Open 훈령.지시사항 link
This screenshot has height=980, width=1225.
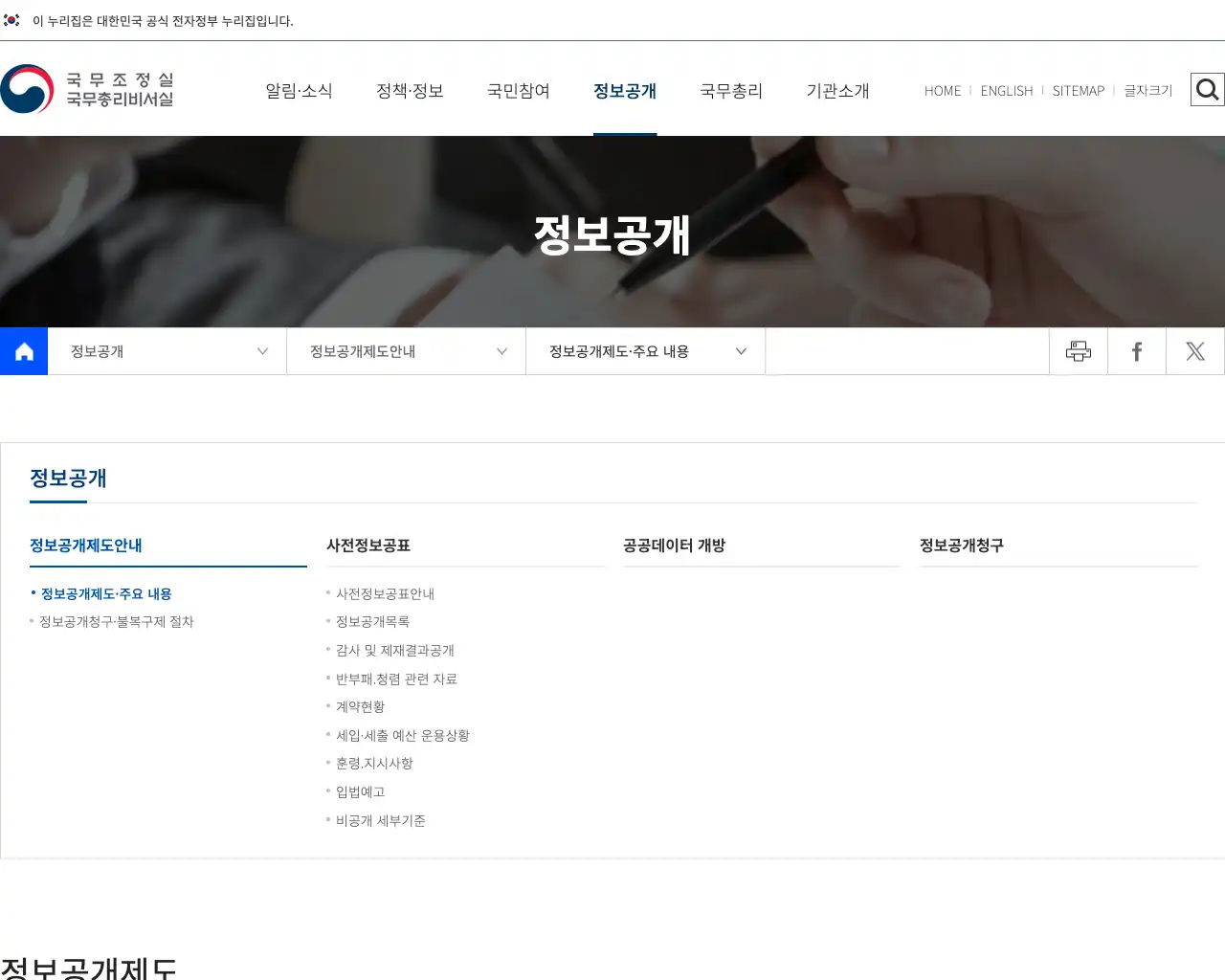[374, 764]
